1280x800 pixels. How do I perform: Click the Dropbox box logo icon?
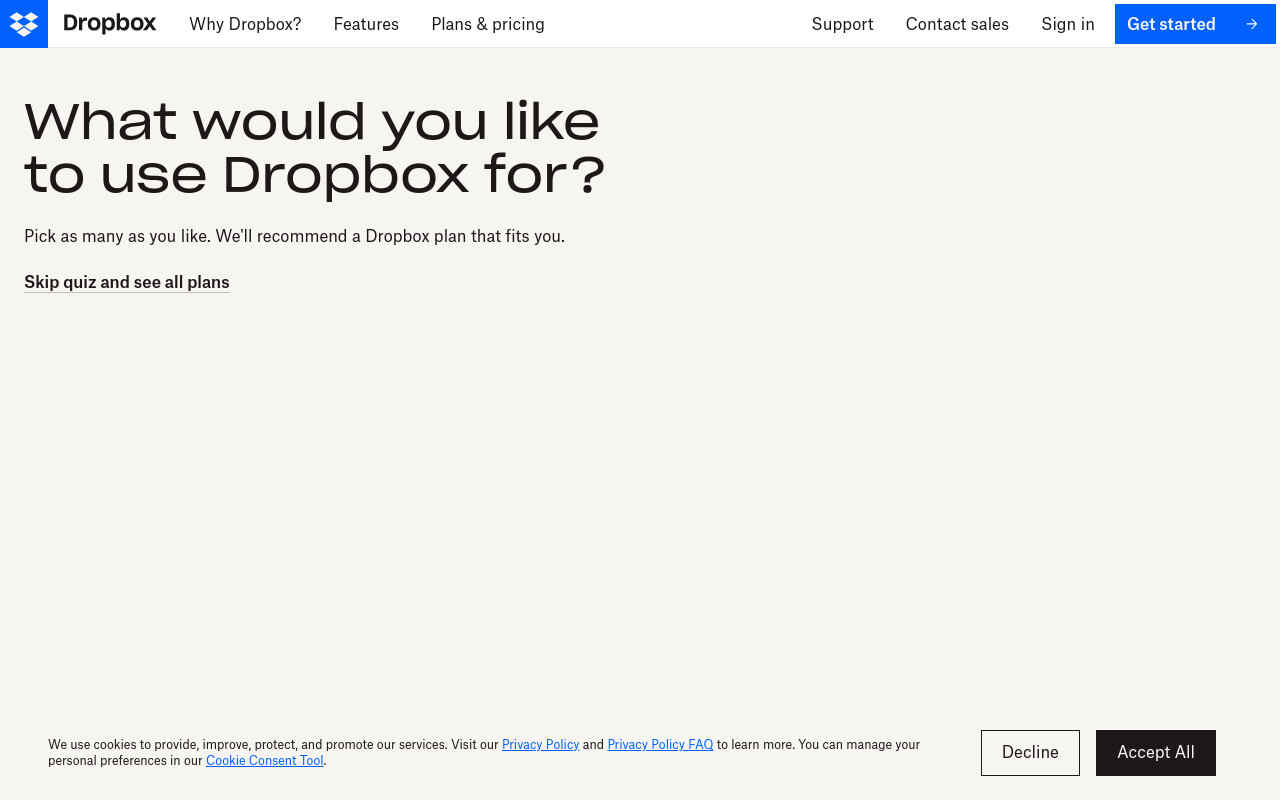24,24
